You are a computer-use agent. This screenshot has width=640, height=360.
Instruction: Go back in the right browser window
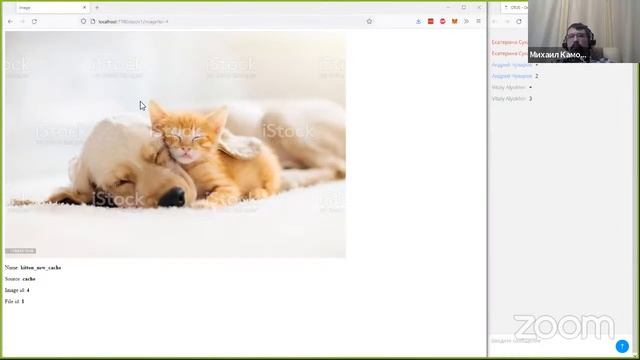click(495, 22)
